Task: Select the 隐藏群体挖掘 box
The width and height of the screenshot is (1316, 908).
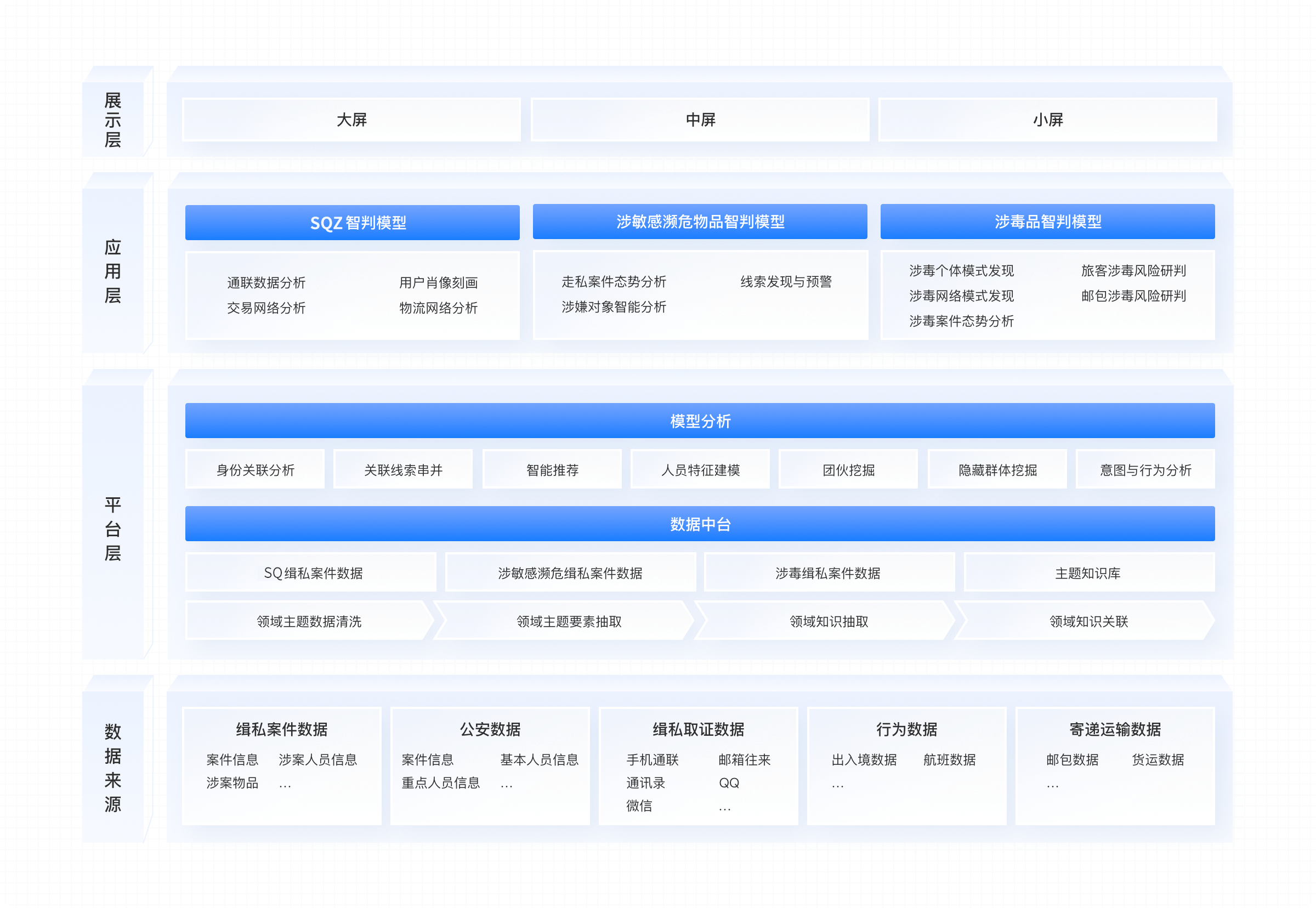Action: tap(997, 469)
